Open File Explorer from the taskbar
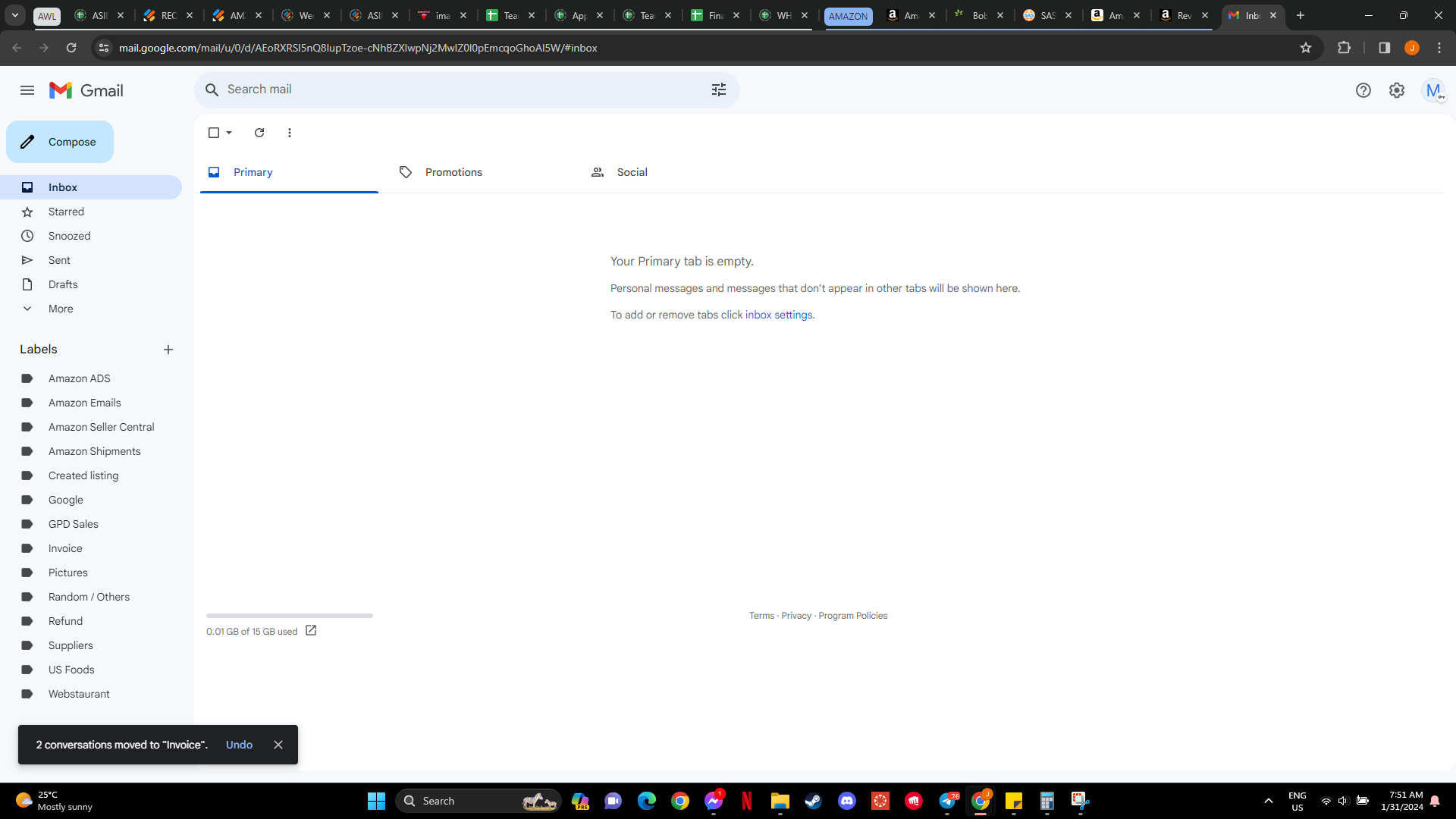Viewport: 1456px width, 819px height. click(780, 801)
